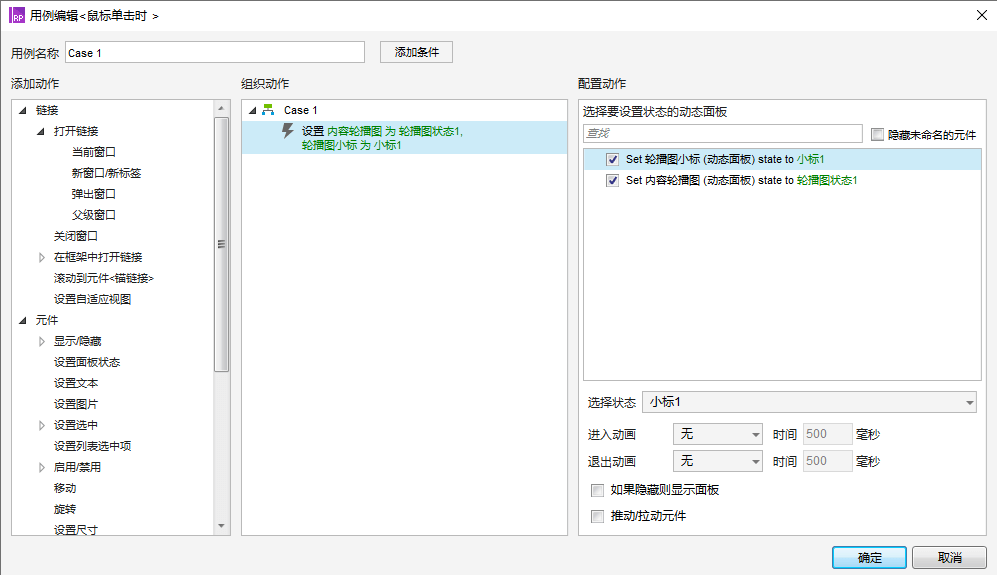Close the 用例编辑 dialog
Image resolution: width=997 pixels, height=575 pixels.
point(982,15)
